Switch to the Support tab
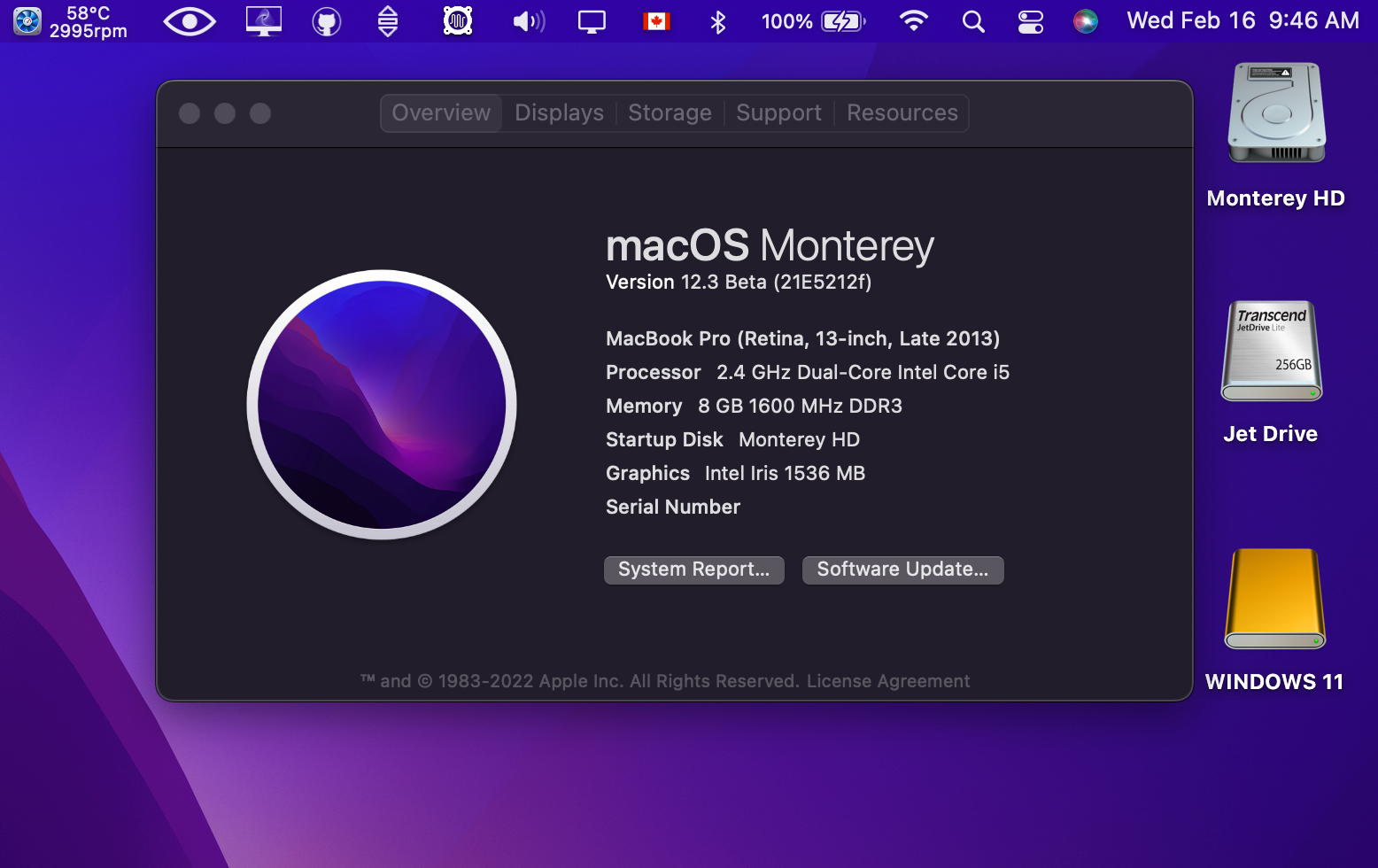1378x868 pixels. pos(778,113)
